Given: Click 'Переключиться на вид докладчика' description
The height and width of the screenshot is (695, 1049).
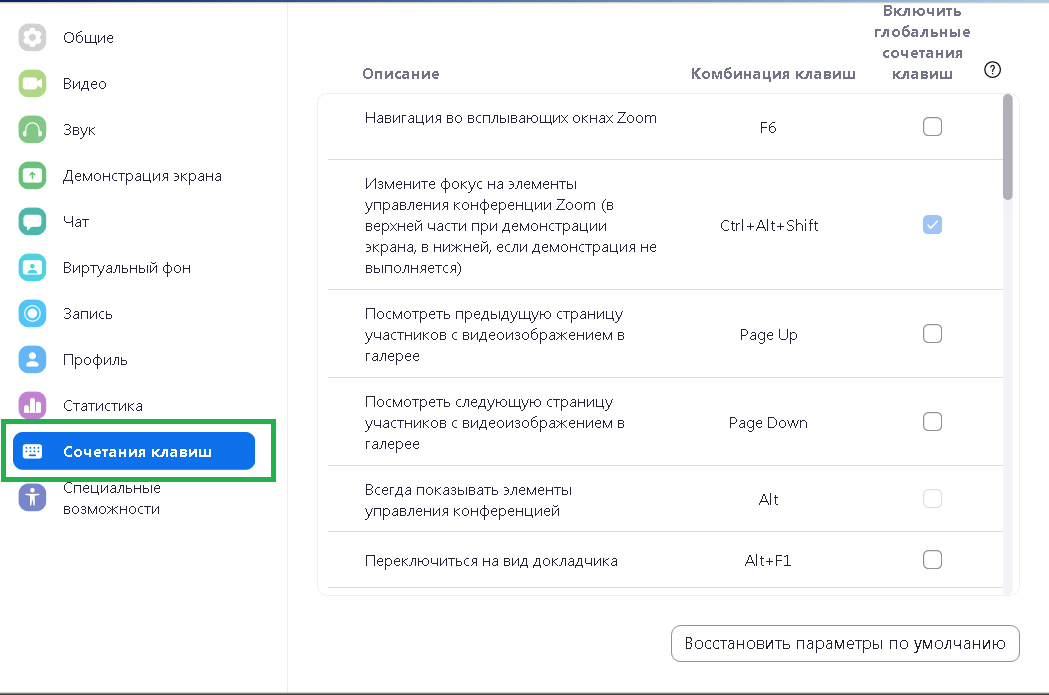Looking at the screenshot, I should 491,561.
